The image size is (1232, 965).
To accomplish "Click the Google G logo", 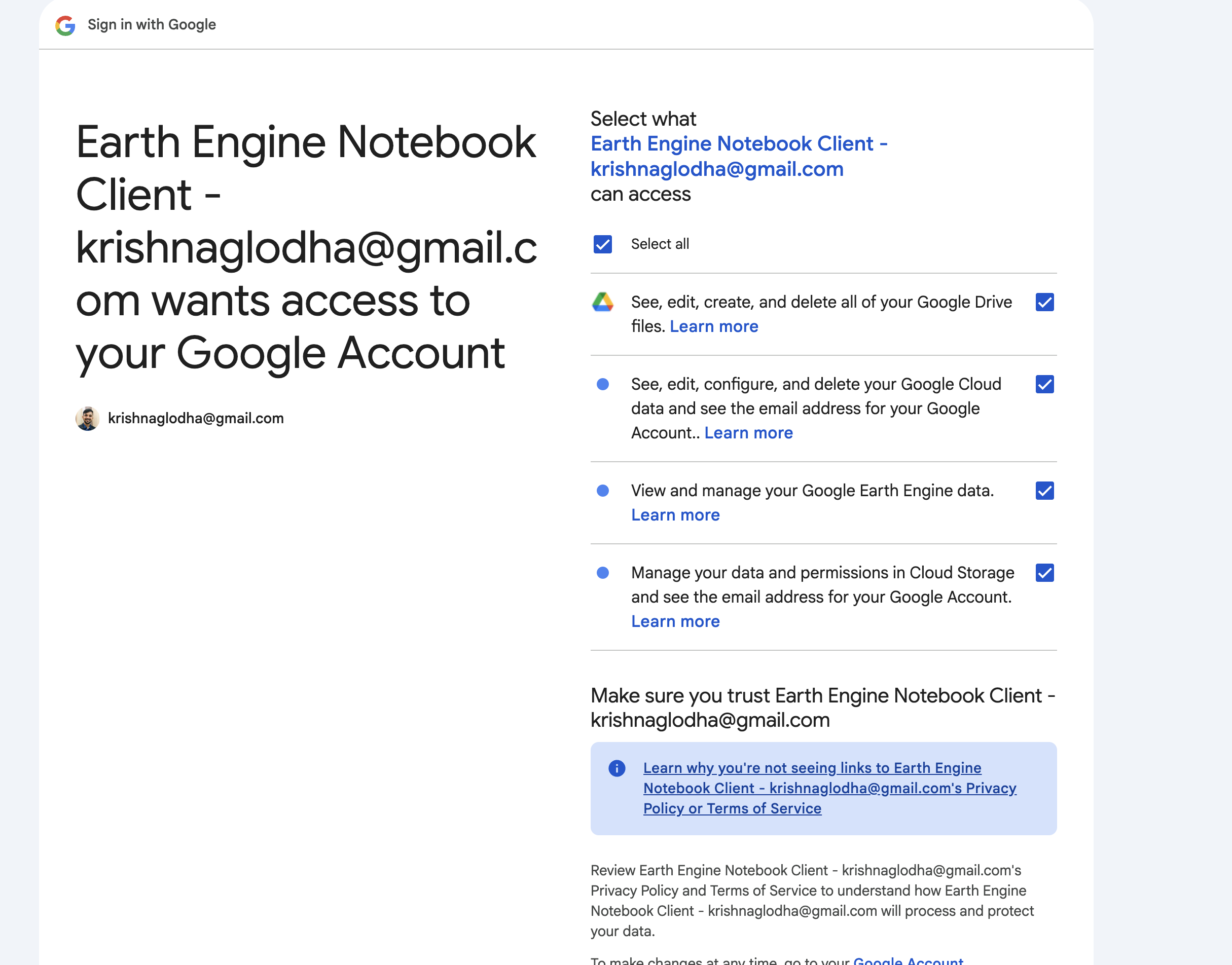I will click(x=65, y=25).
